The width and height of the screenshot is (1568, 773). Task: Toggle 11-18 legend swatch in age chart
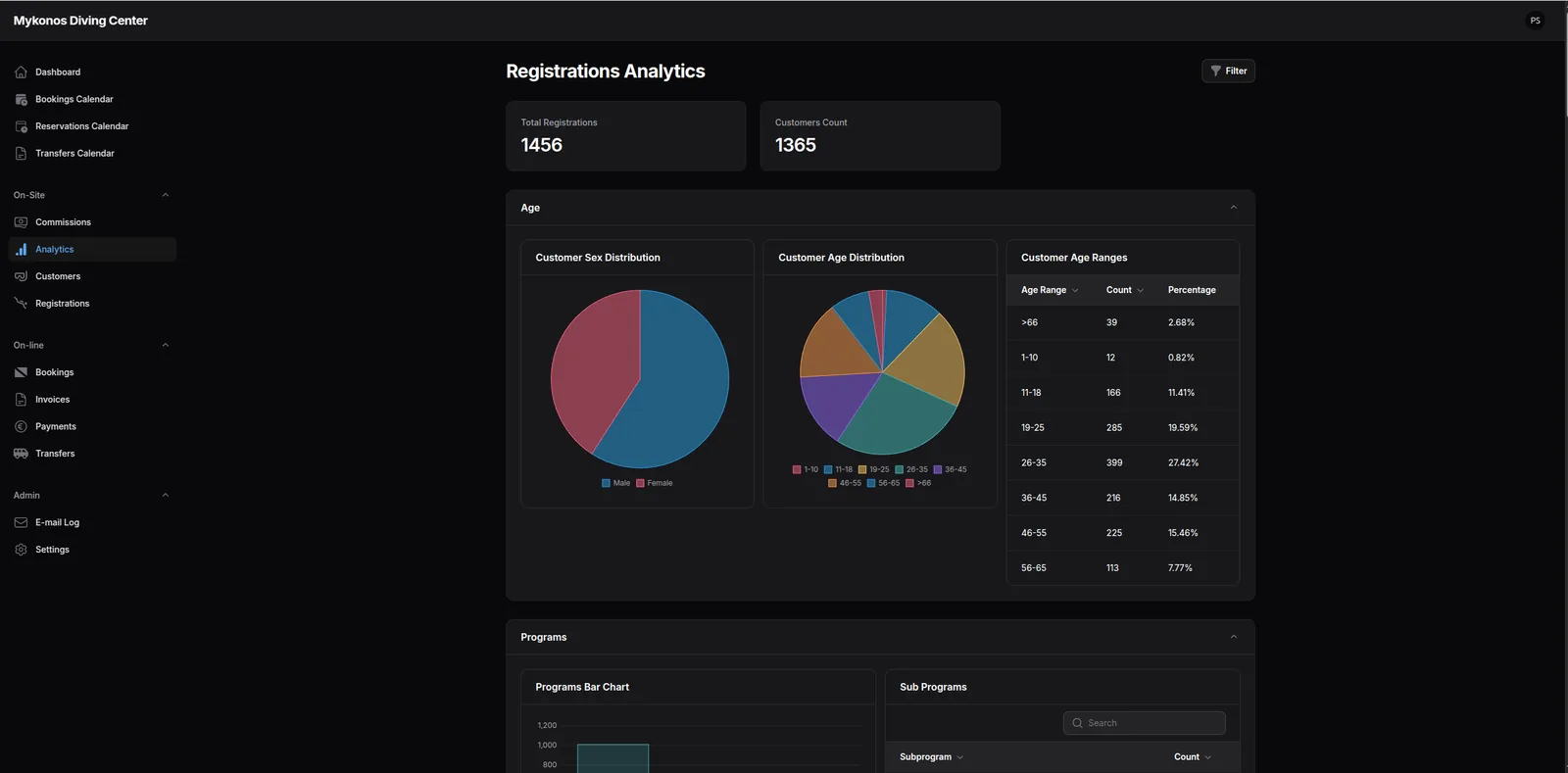[x=828, y=469]
